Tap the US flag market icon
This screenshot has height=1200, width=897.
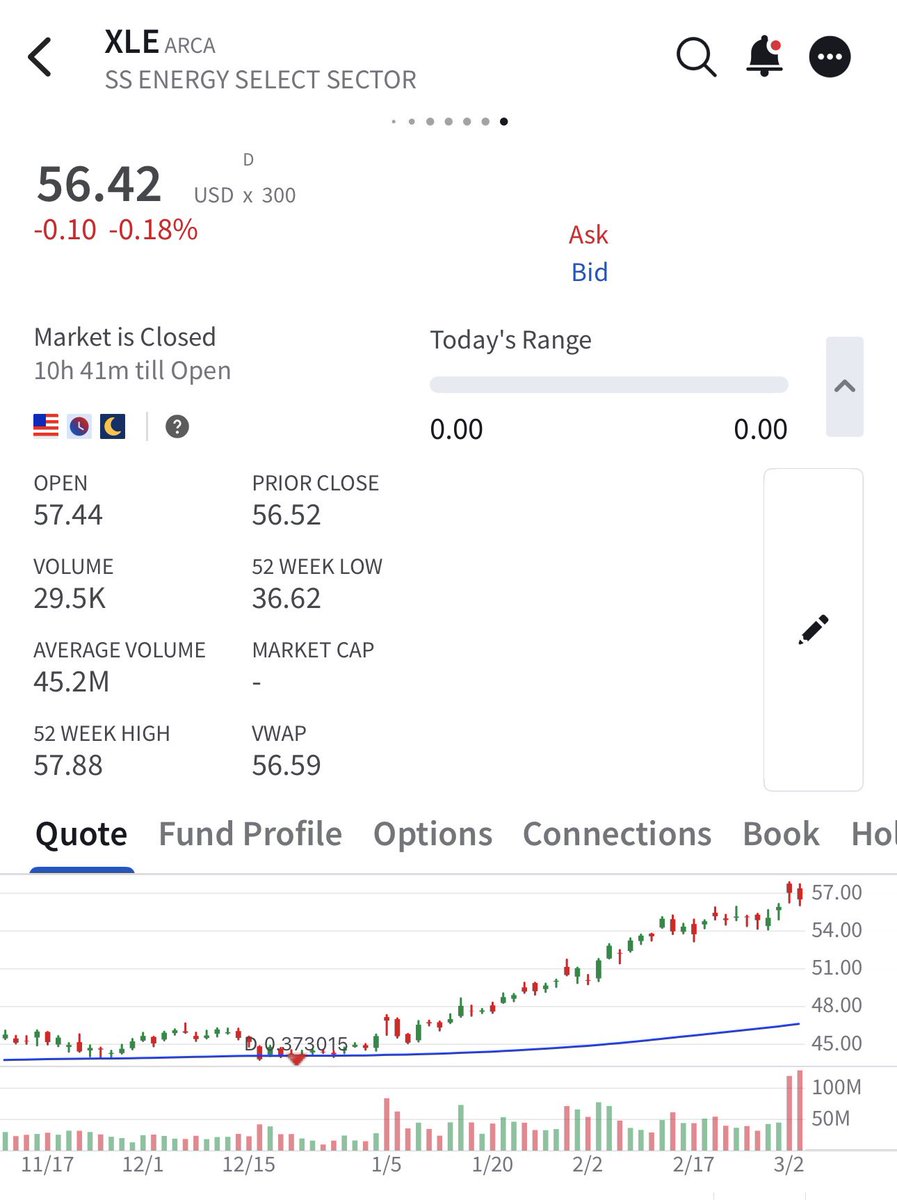pyautogui.click(x=46, y=427)
